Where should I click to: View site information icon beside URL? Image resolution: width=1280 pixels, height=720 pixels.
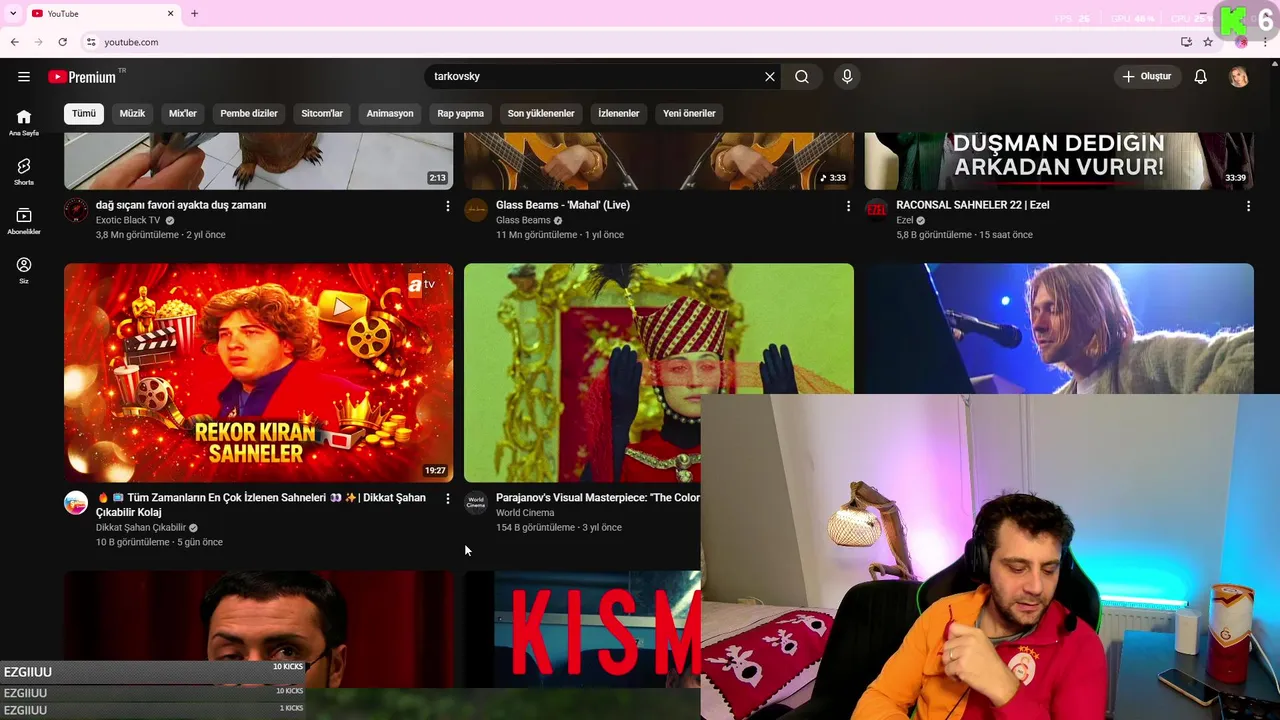[91, 42]
